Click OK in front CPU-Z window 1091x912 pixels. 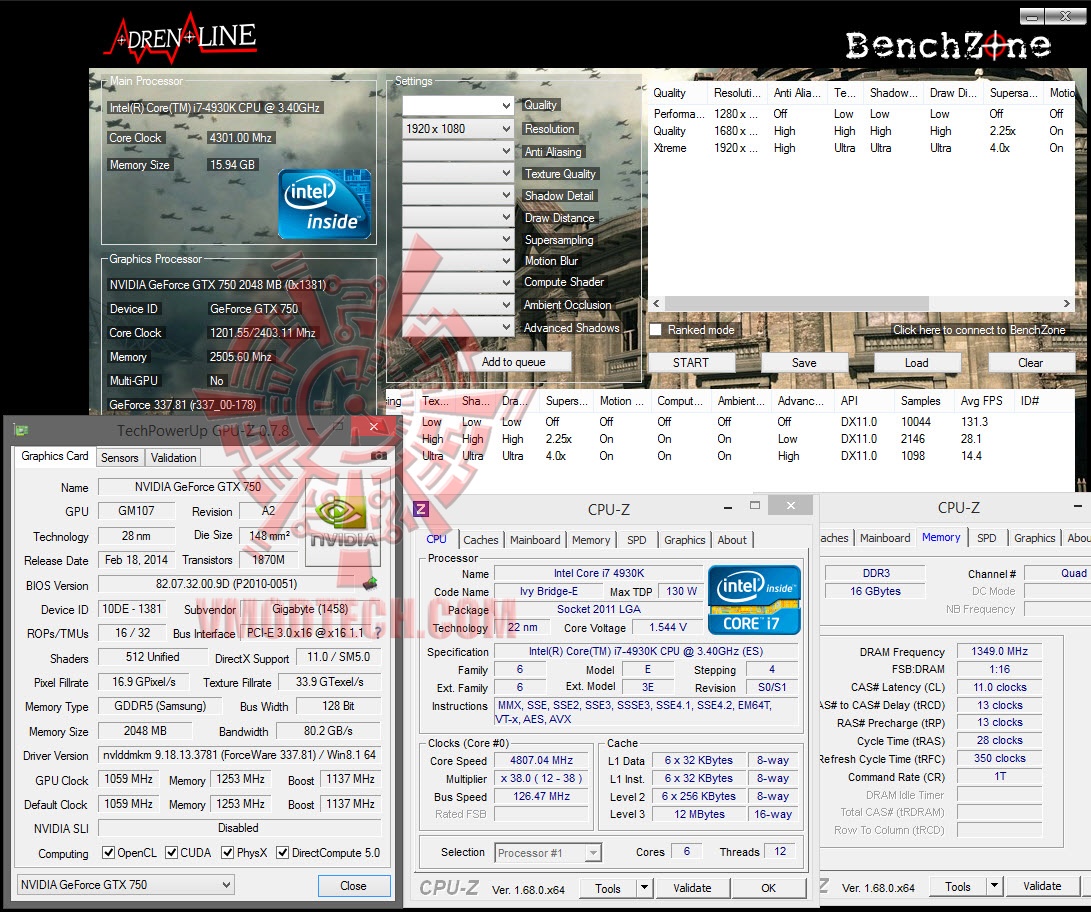click(x=769, y=888)
